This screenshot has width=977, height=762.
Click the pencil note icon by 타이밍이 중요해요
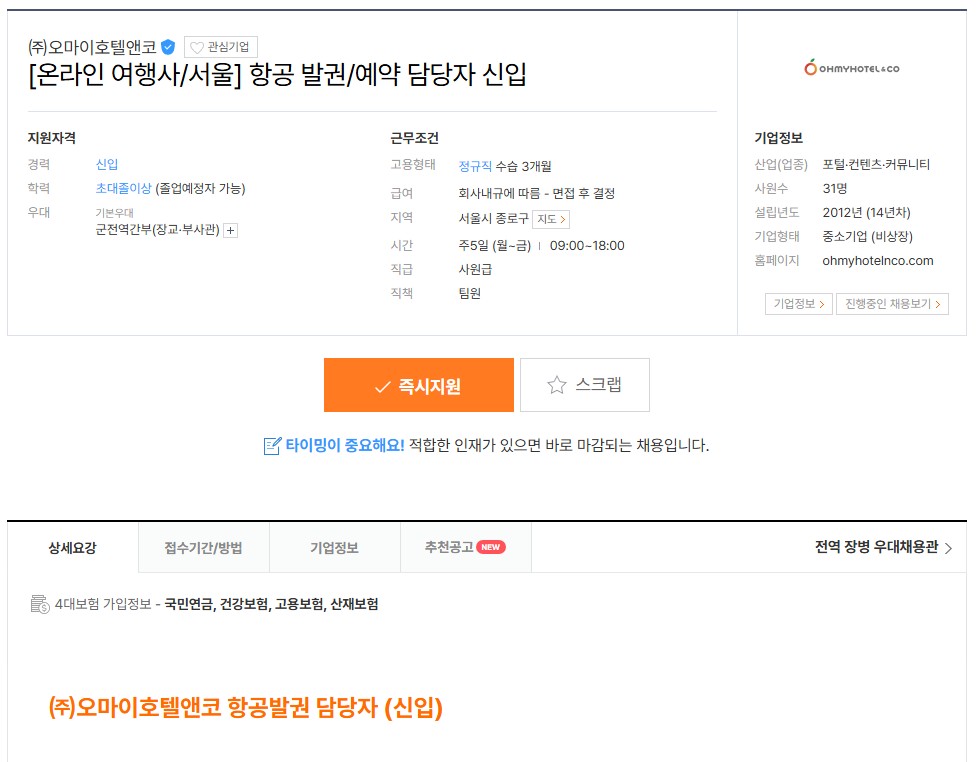click(272, 446)
